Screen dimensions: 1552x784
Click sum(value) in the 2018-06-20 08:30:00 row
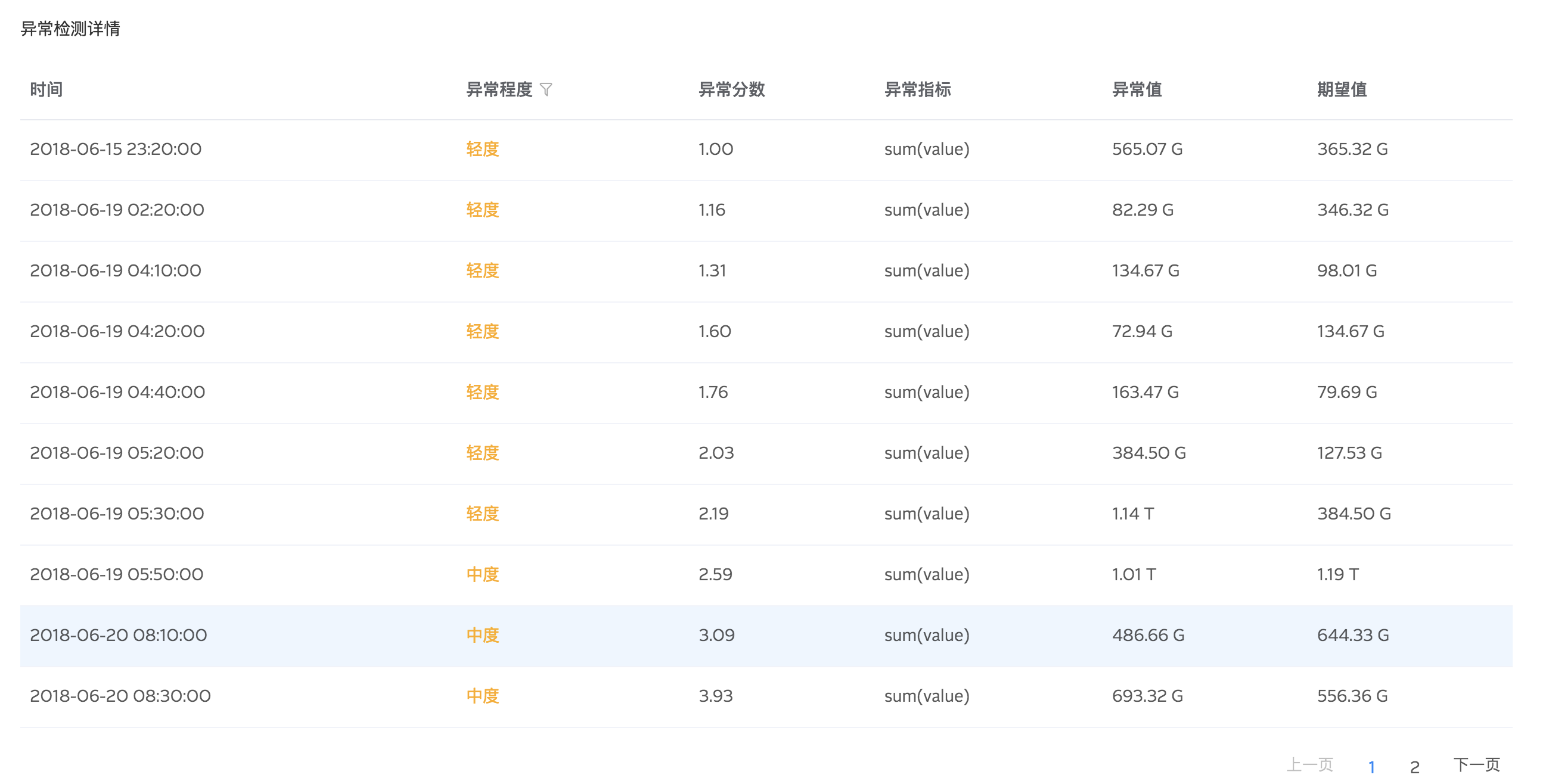pos(927,696)
